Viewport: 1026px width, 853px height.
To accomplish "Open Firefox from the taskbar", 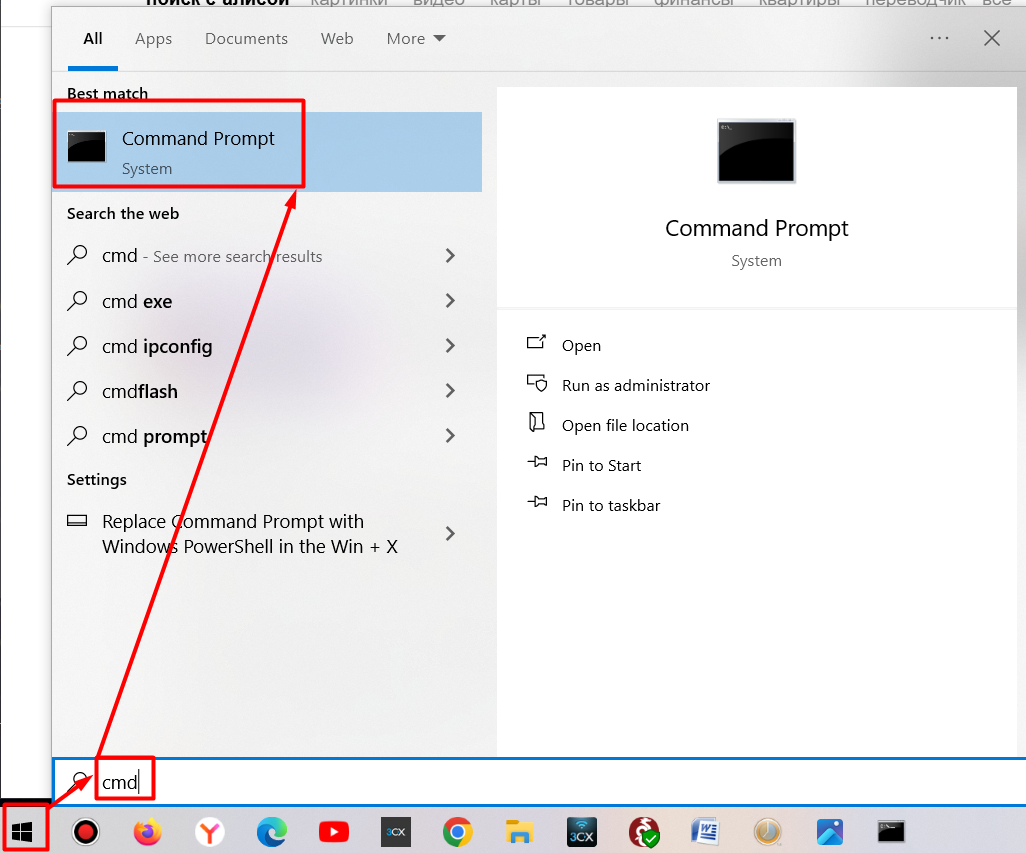I will point(148,831).
